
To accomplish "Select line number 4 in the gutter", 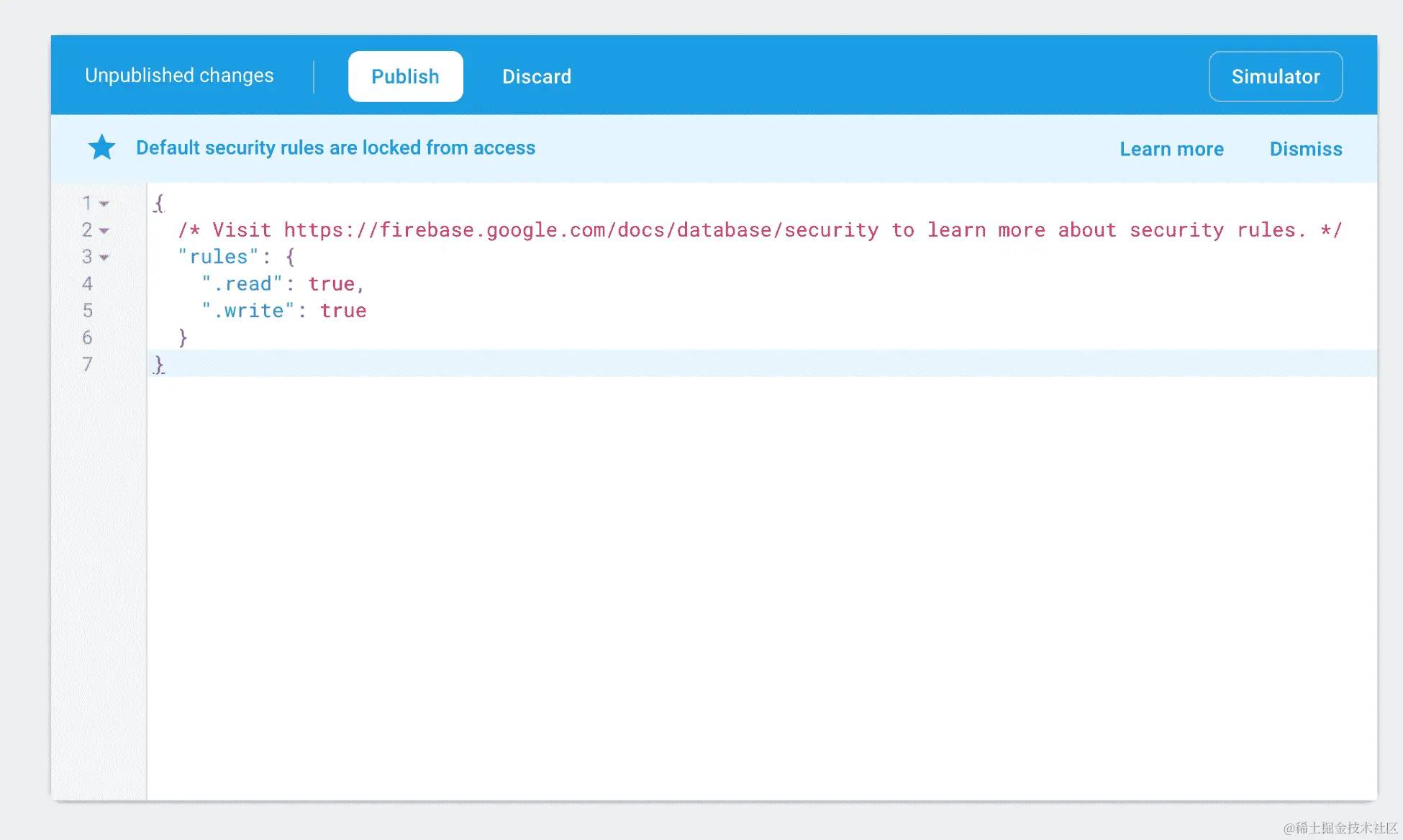I will coord(87,283).
